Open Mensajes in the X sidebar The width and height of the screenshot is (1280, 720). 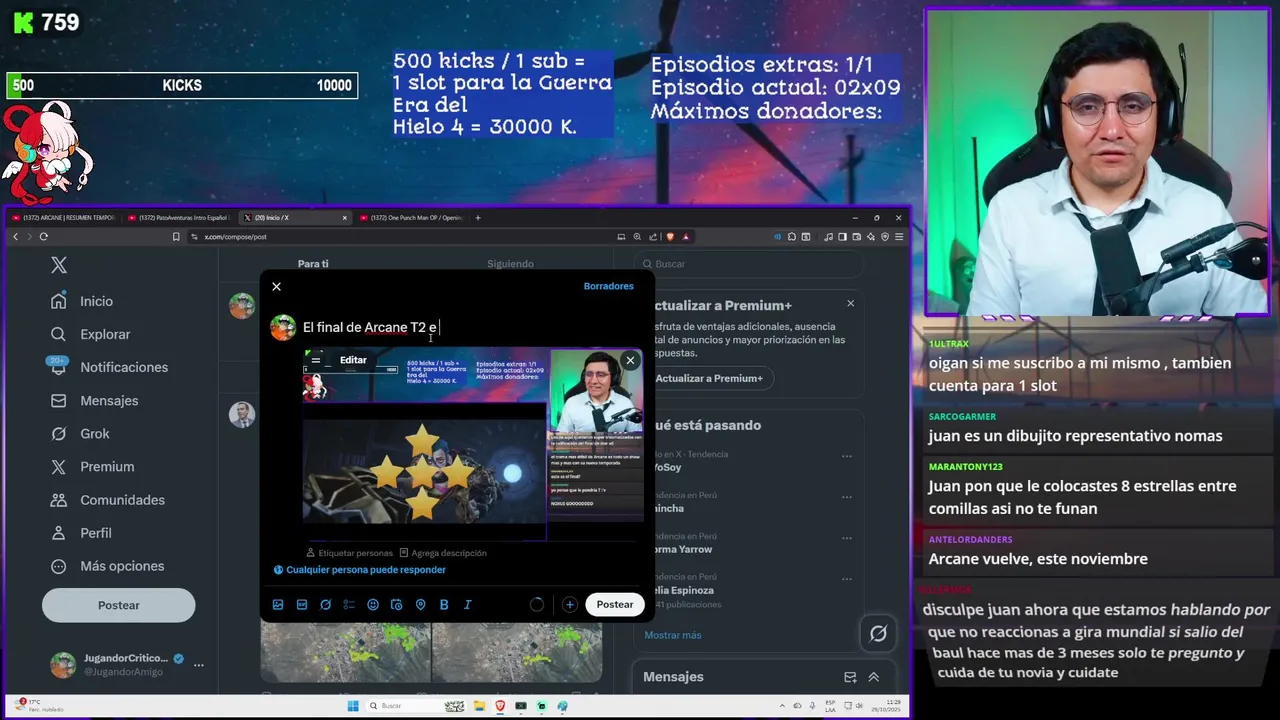[95, 400]
